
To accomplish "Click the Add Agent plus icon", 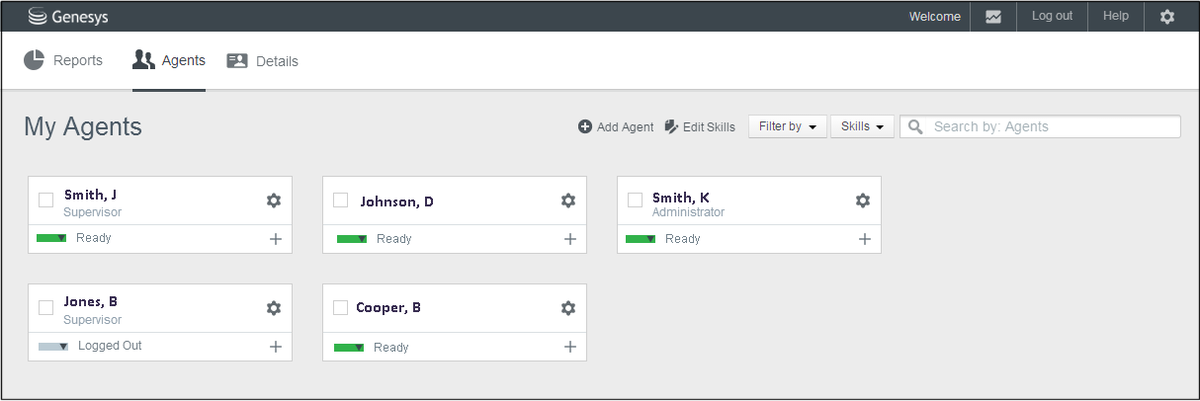I will [585, 127].
